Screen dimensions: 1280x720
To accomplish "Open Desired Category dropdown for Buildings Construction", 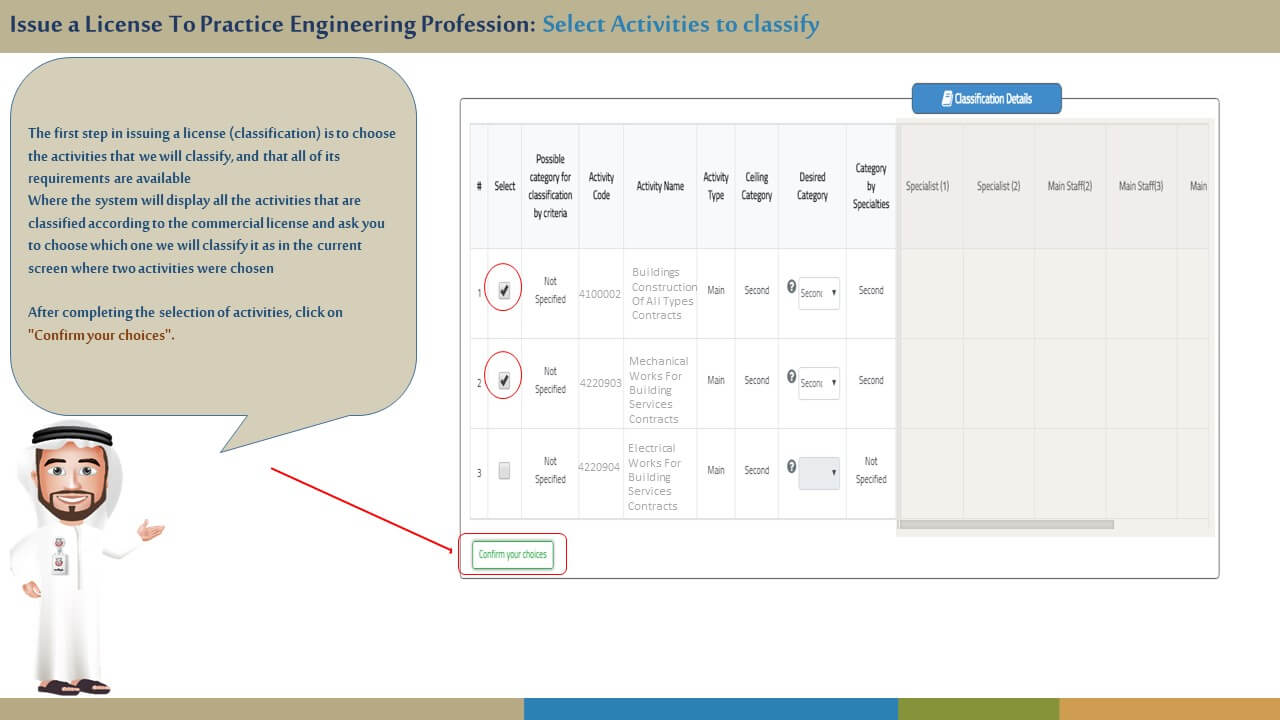I will pos(819,293).
